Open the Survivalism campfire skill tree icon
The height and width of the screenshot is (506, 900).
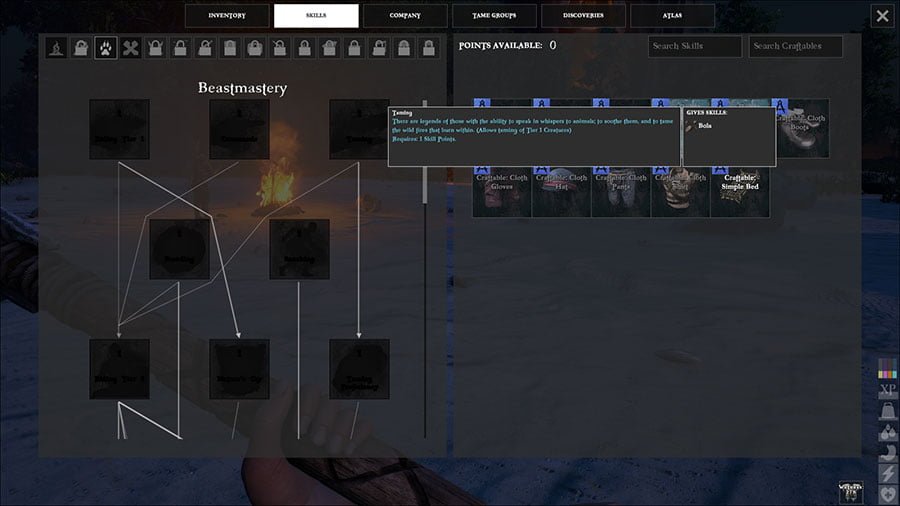56,47
